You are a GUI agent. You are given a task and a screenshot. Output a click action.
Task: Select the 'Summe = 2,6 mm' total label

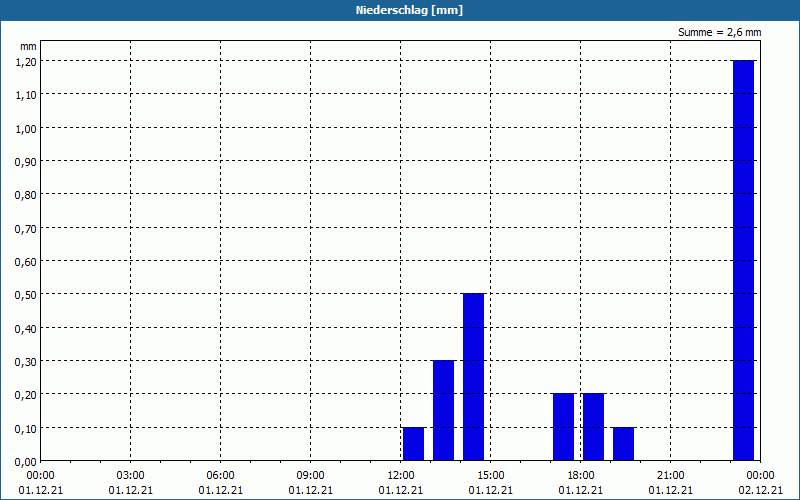719,32
